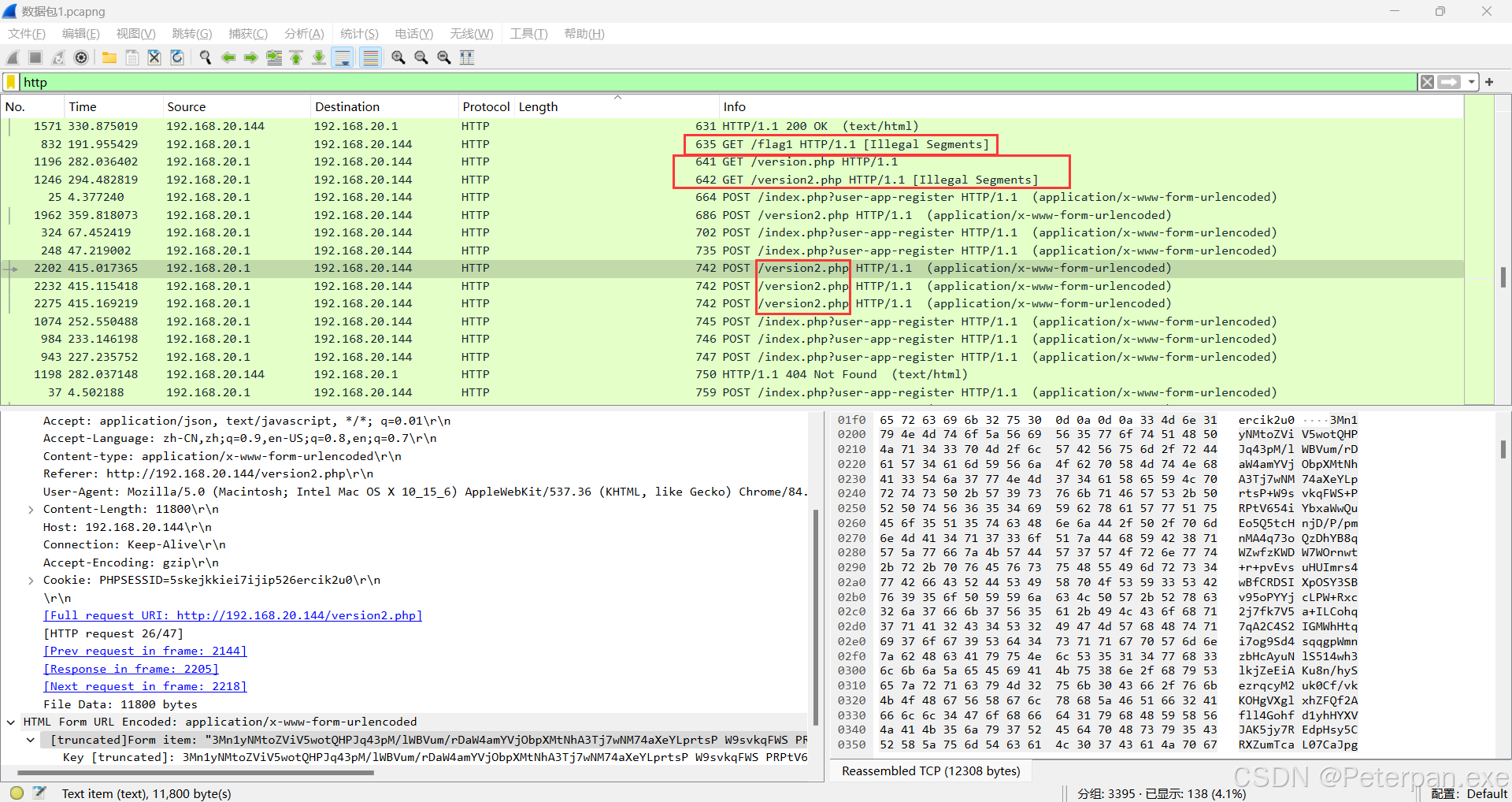Viewport: 1512px width, 802px height.
Task: Open the 统计(S) menu
Action: (359, 34)
